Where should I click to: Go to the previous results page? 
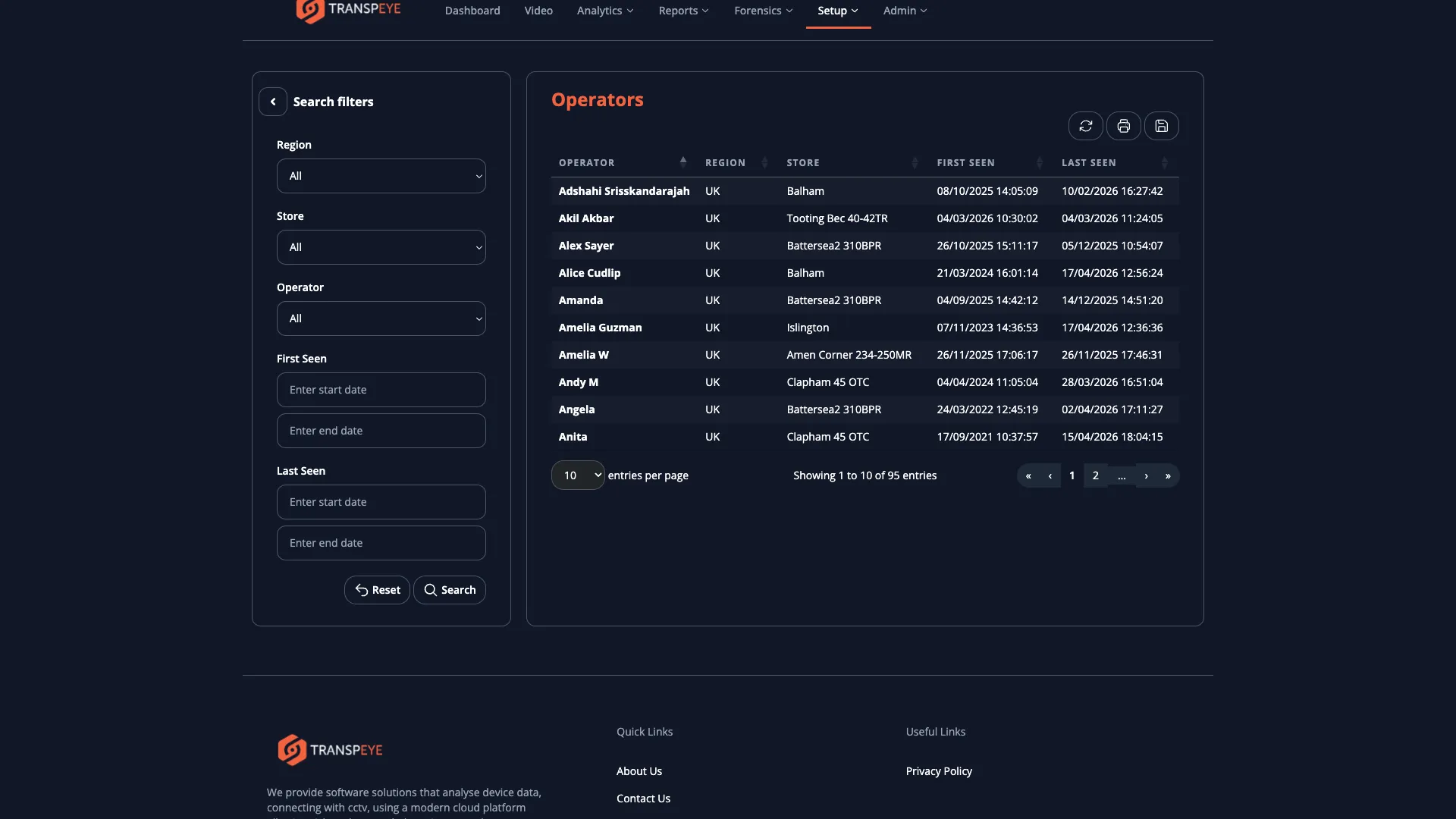pyautogui.click(x=1050, y=475)
